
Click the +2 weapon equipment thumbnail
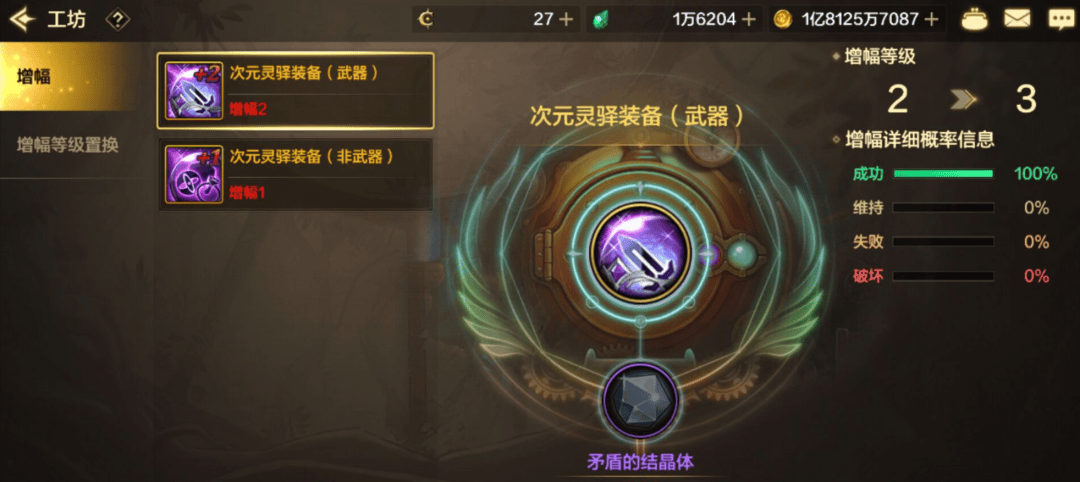[194, 91]
